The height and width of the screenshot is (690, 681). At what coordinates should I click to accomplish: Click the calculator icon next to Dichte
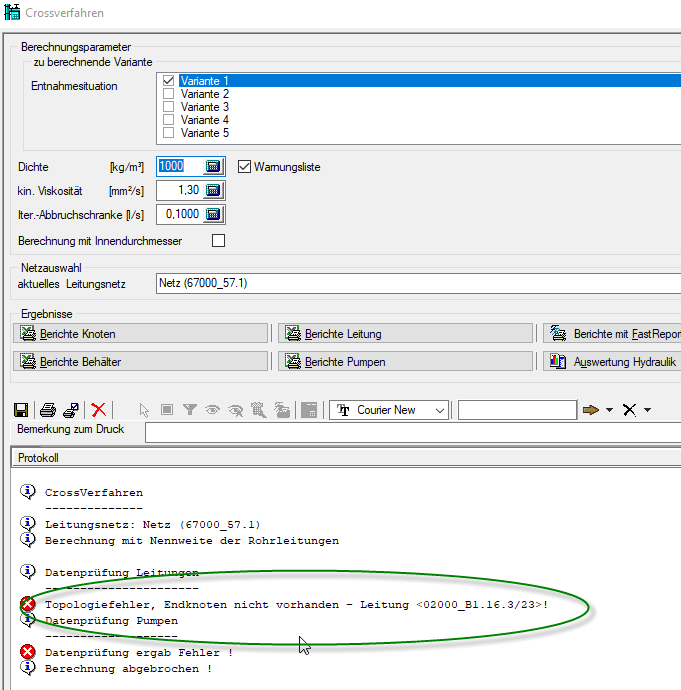213,167
